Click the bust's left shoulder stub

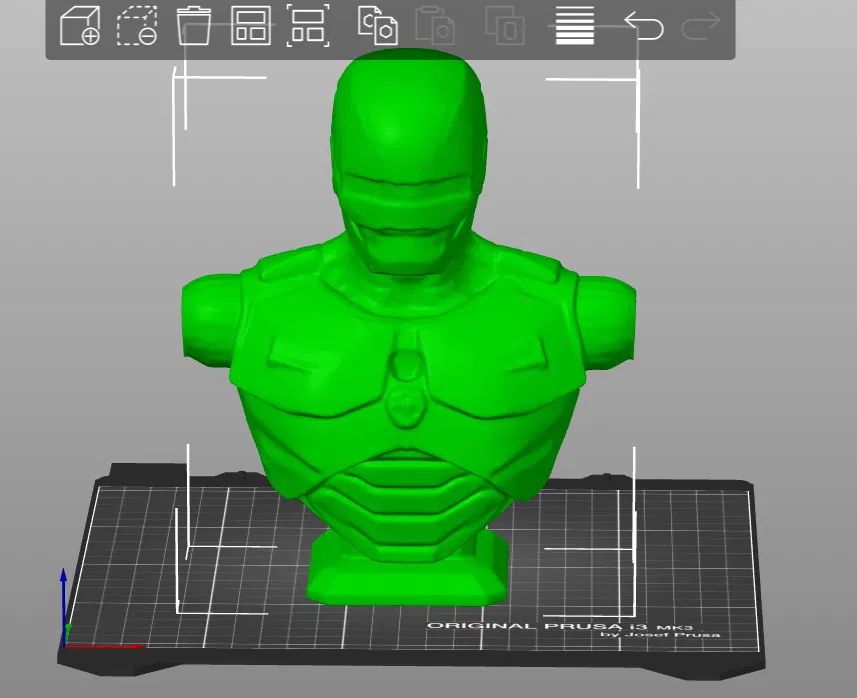[210, 320]
